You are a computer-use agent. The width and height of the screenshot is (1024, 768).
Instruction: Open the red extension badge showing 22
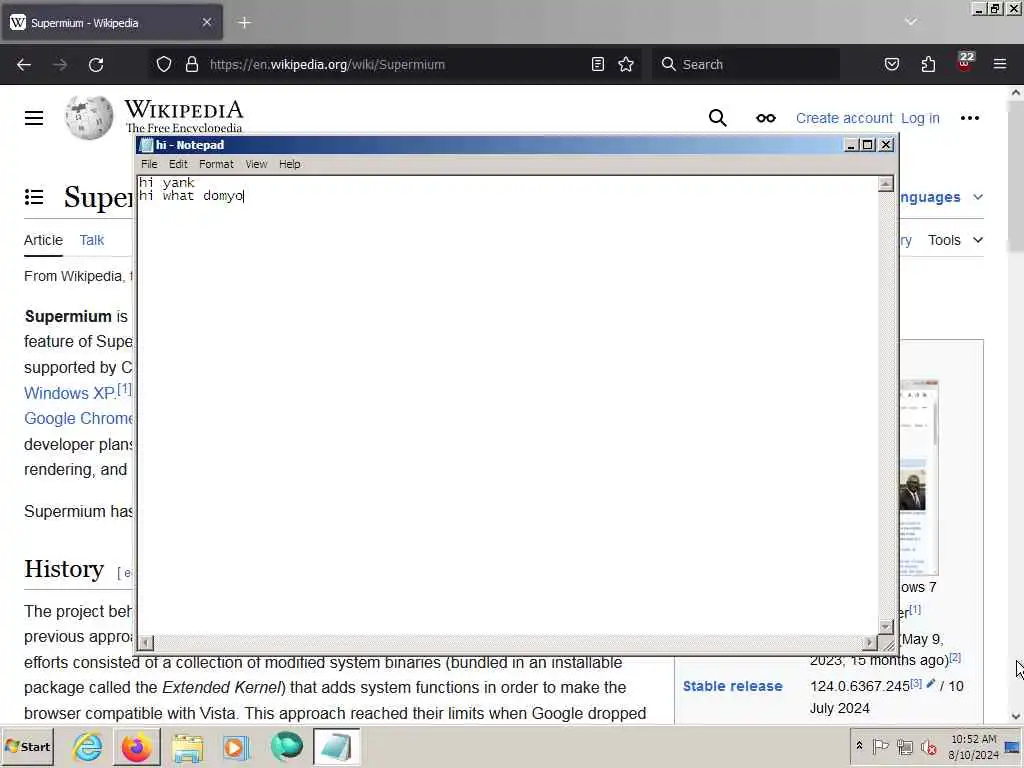(x=965, y=62)
